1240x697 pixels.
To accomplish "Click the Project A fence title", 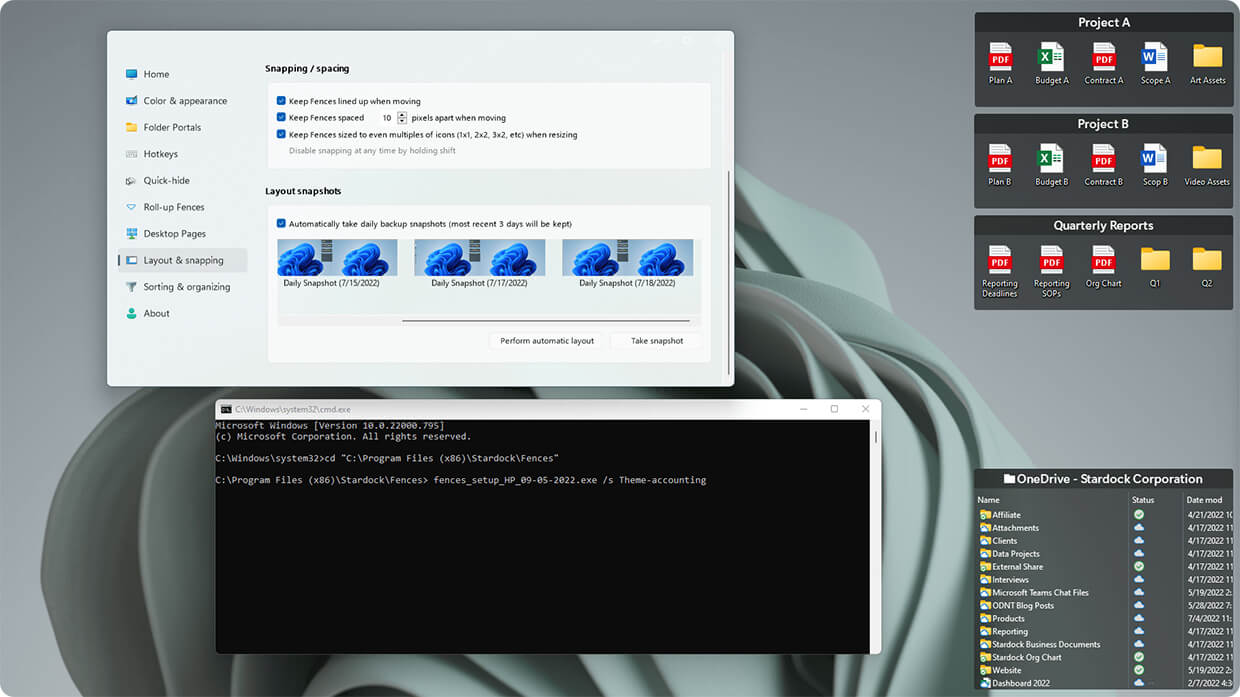I will point(1104,23).
